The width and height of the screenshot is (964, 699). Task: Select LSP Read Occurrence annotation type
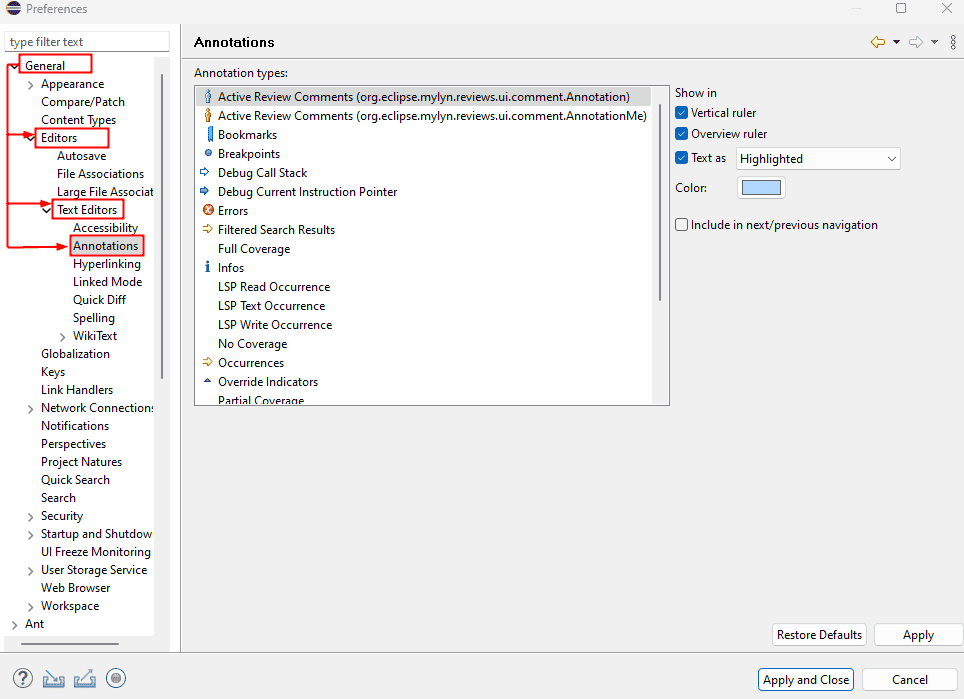(x=274, y=286)
